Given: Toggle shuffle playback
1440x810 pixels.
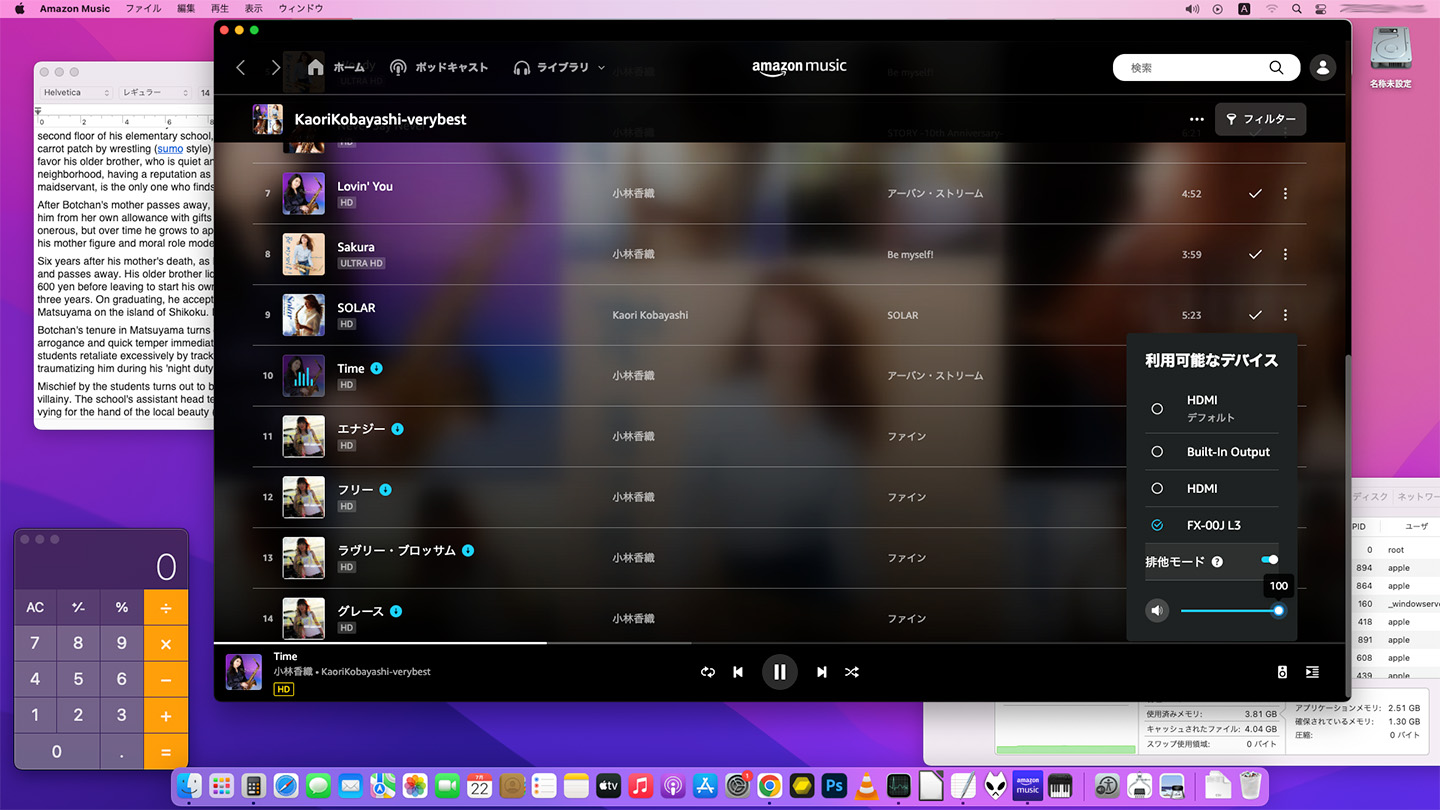Looking at the screenshot, I should tap(852, 672).
